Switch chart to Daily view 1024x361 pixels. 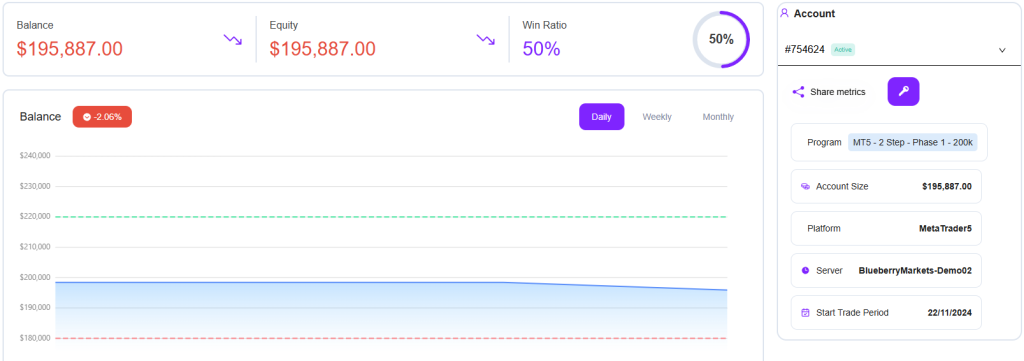pos(601,117)
